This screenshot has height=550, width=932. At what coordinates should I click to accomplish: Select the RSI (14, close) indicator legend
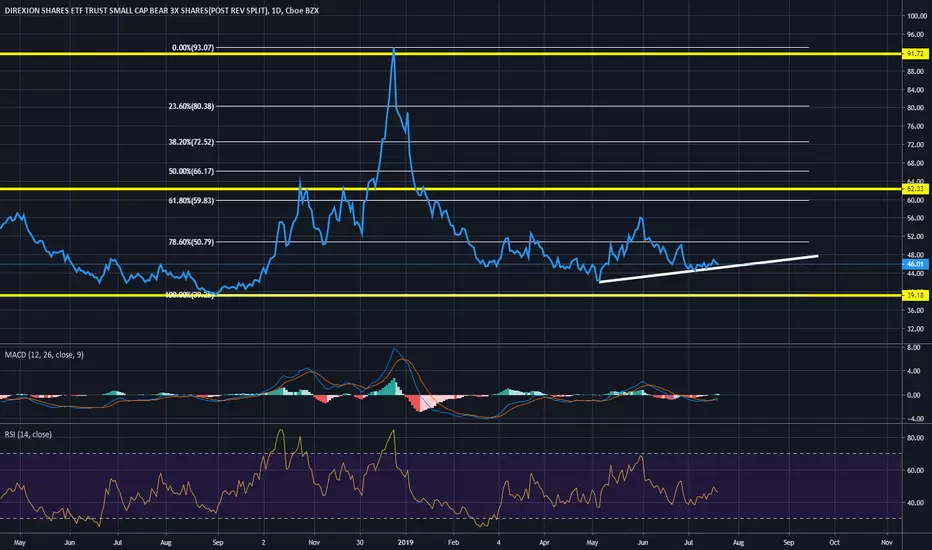(28, 435)
